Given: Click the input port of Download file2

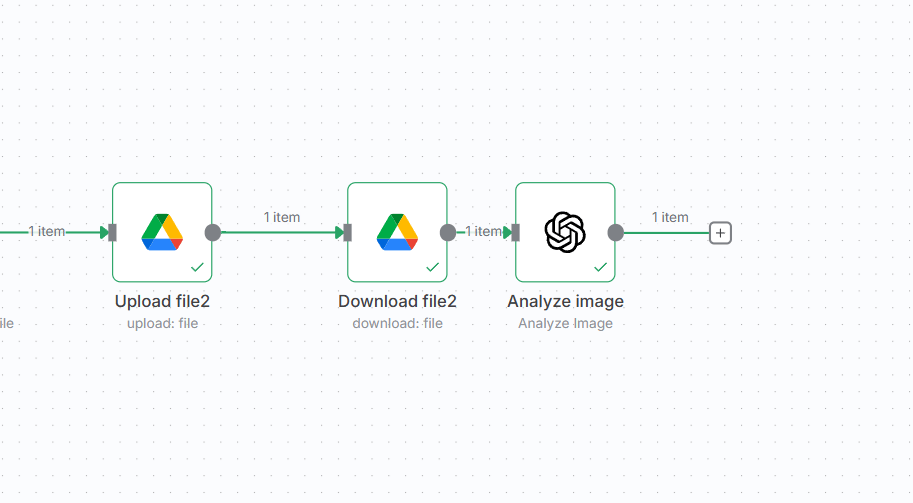Looking at the screenshot, I should pyautogui.click(x=348, y=232).
